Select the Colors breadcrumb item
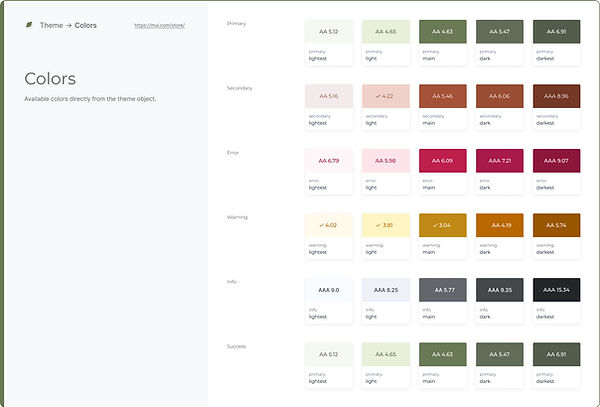This screenshot has width=600, height=407. tap(85, 25)
